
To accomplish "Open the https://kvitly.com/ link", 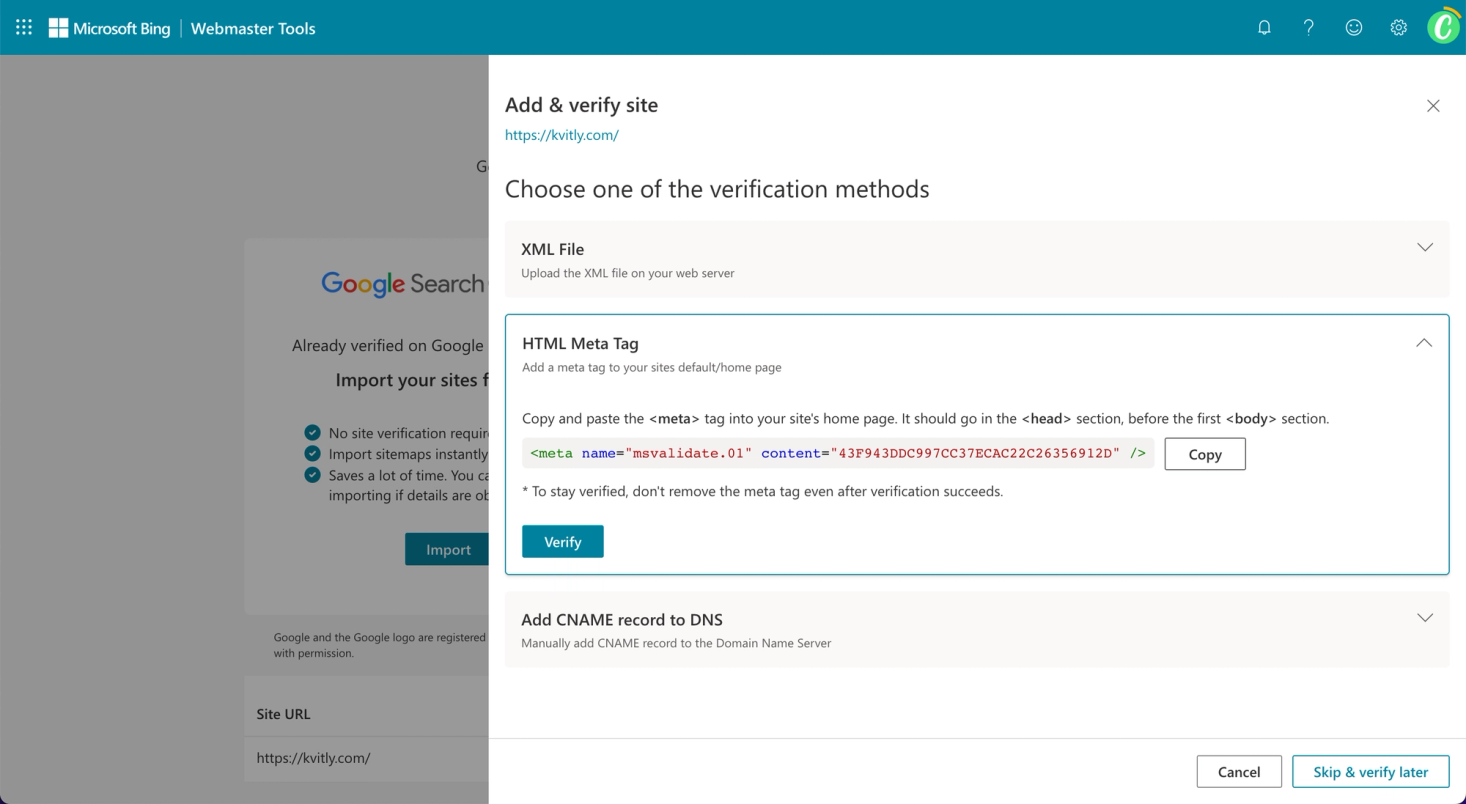I will [x=562, y=135].
